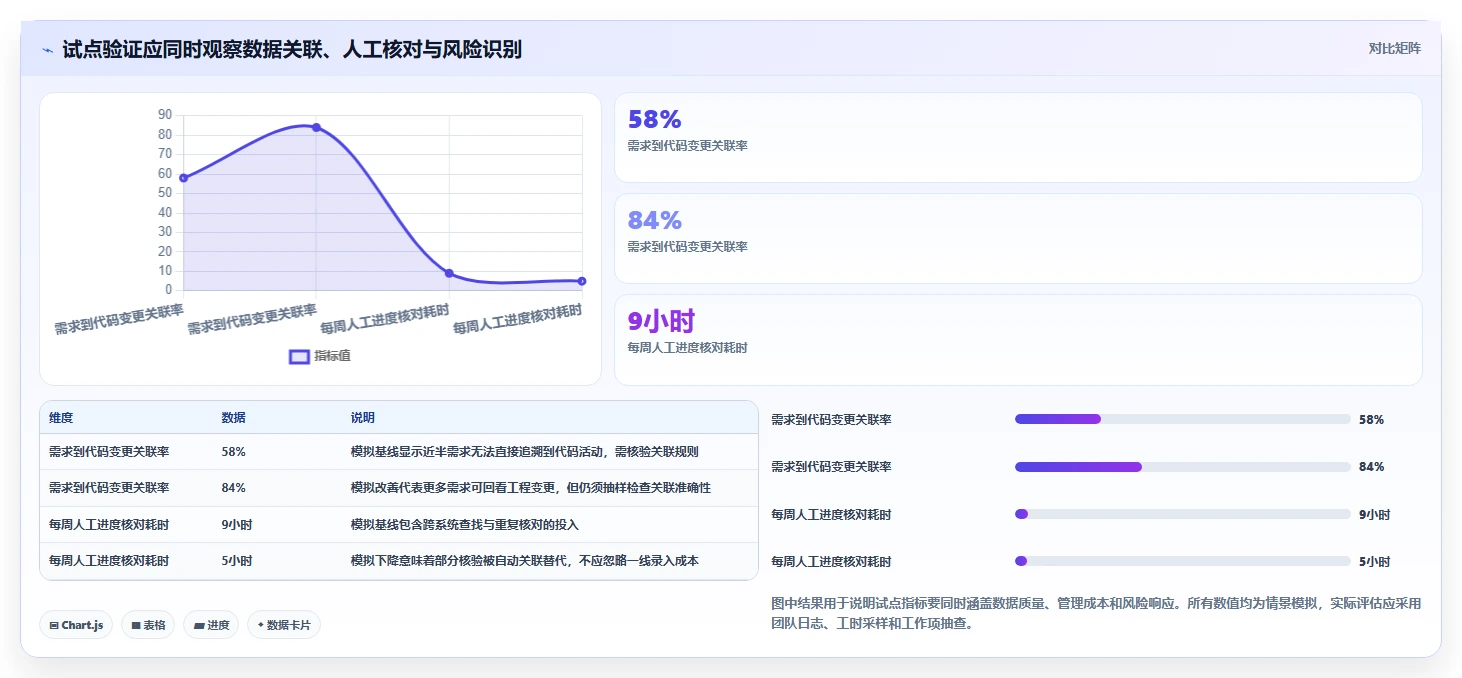
Task: Select the 84% KPI card value
Action: pos(654,220)
